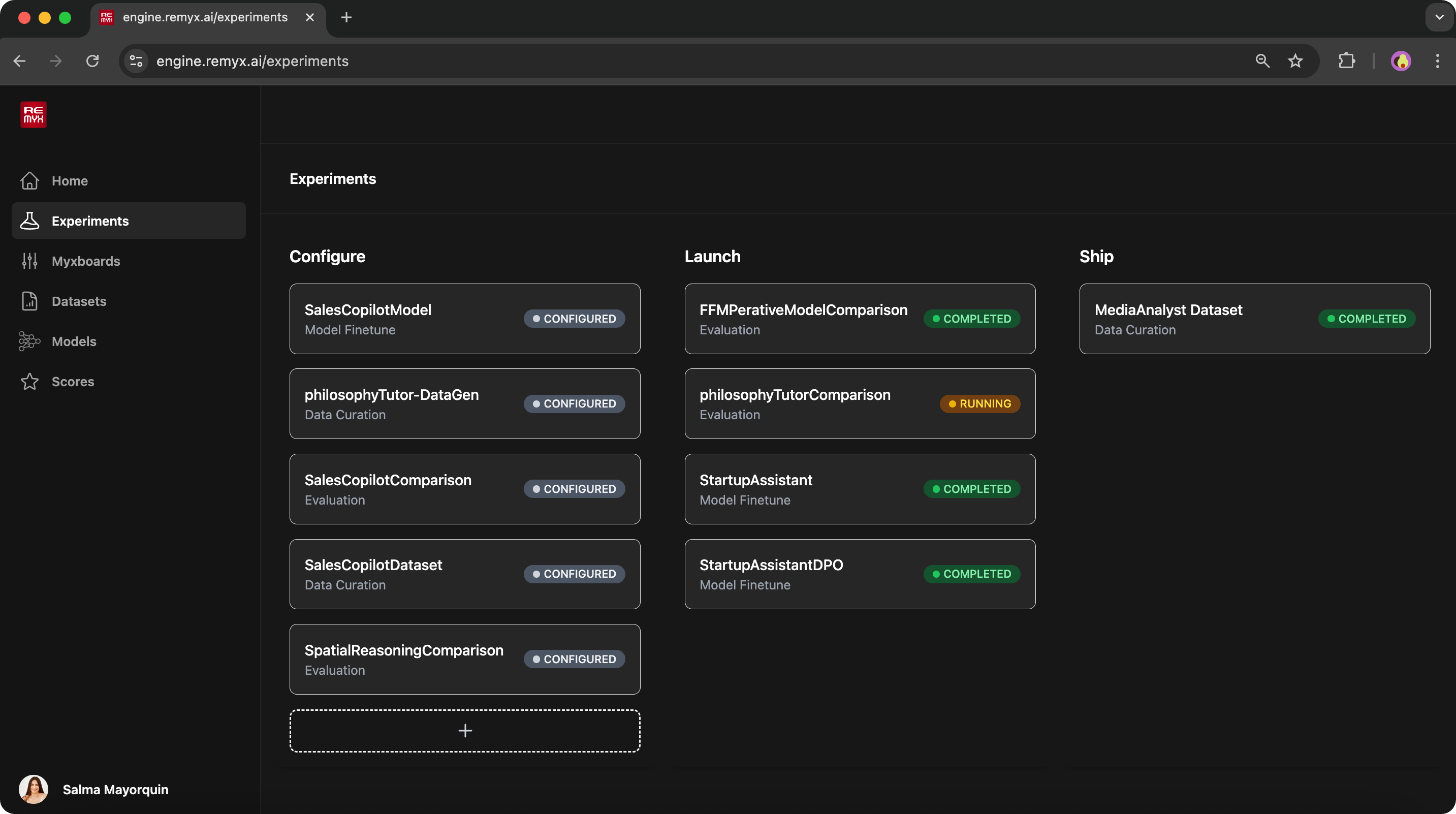Open the SalesCopilotModel experiment card
The image size is (1456, 814).
coord(465,319)
